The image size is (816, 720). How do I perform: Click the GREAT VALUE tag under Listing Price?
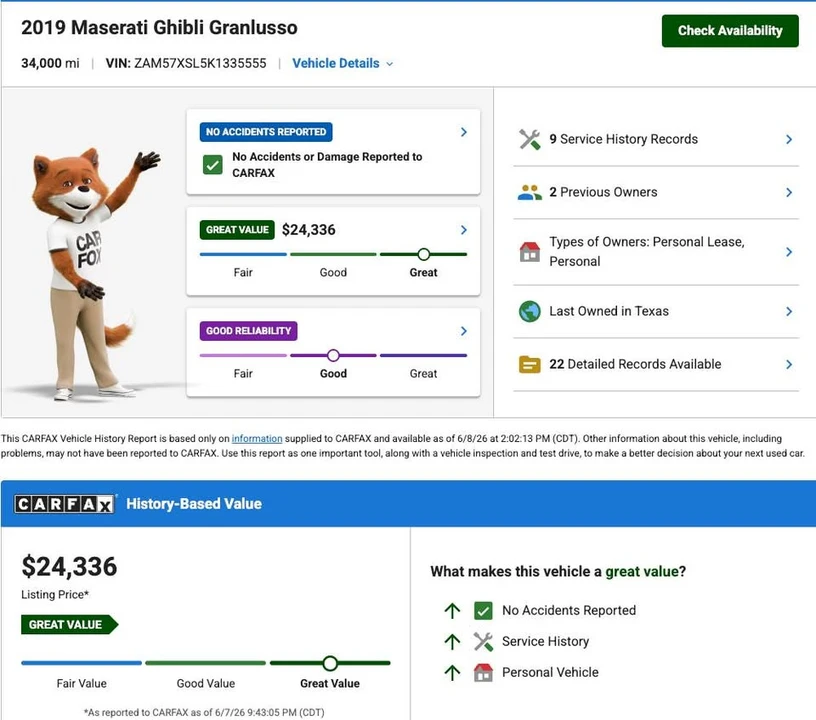coord(69,624)
